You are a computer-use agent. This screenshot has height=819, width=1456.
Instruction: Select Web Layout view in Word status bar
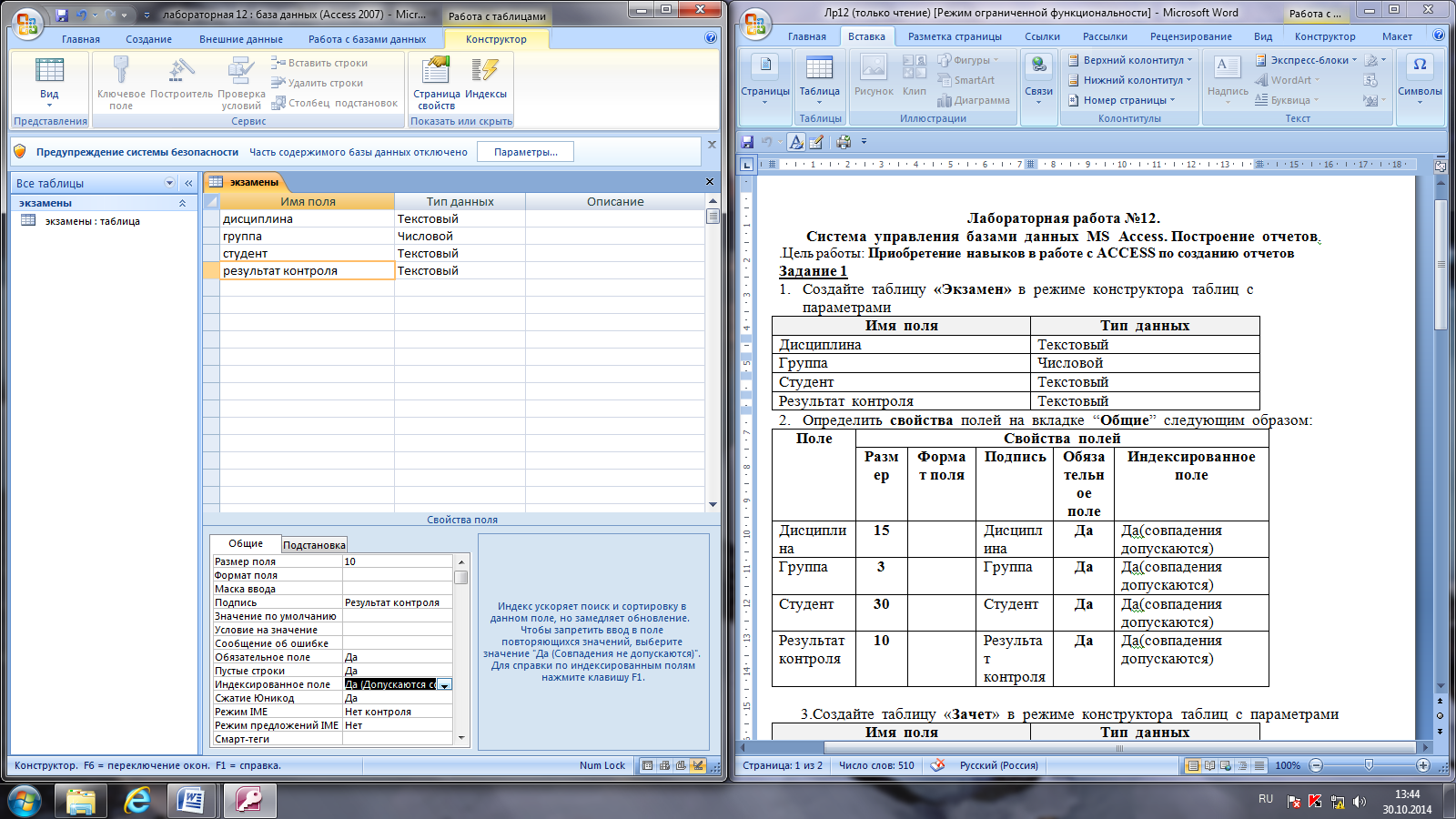tap(1226, 765)
